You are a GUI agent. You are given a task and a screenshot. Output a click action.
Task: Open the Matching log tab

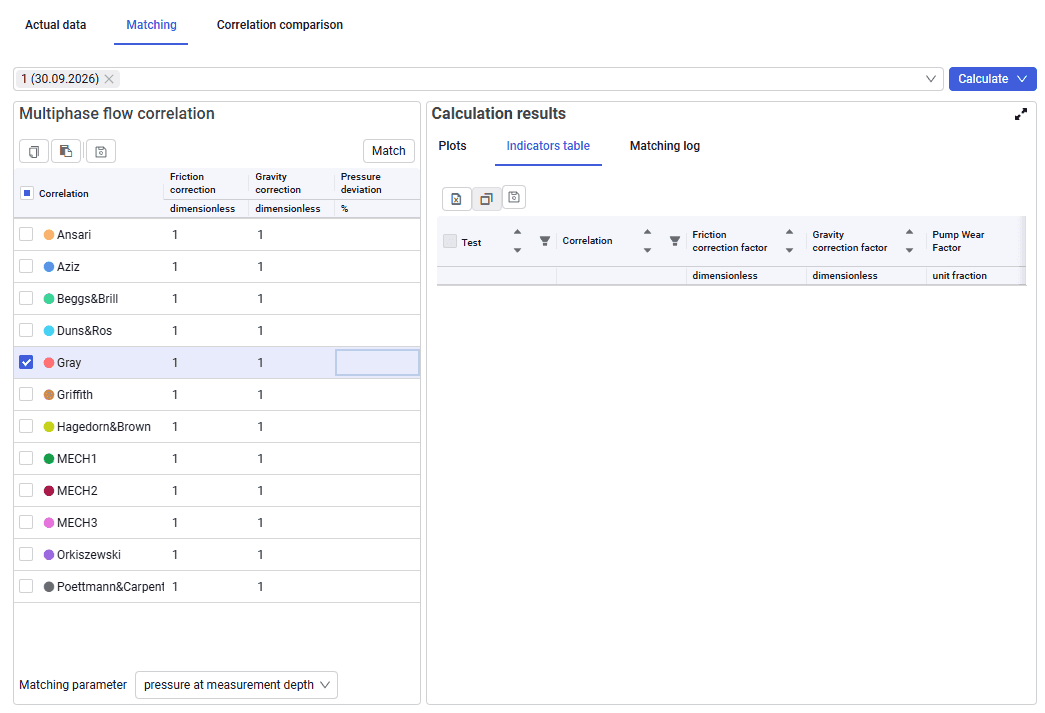pyautogui.click(x=664, y=146)
